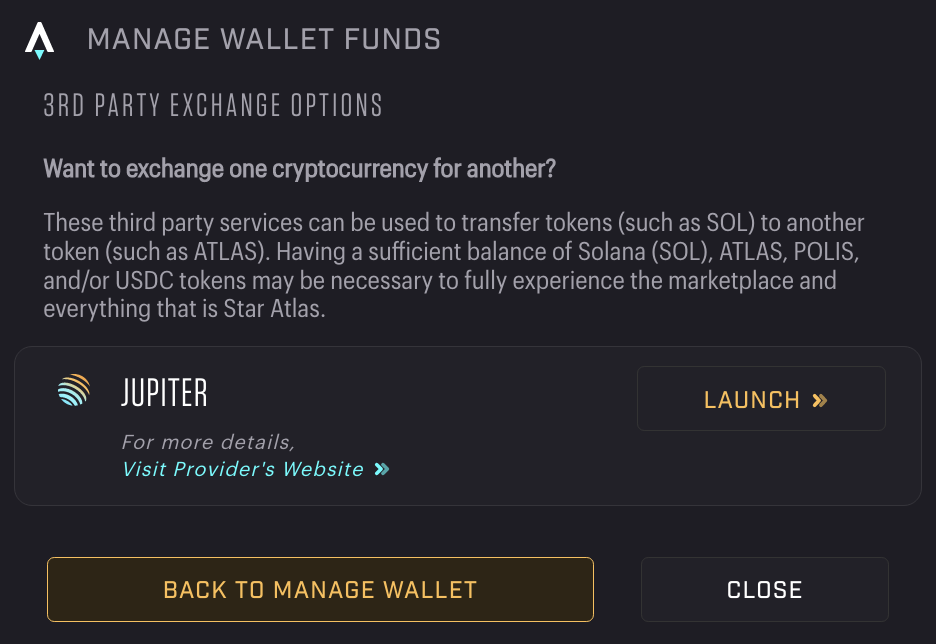Click the JUPITER provider name
This screenshot has height=644, width=936.
coord(164,393)
